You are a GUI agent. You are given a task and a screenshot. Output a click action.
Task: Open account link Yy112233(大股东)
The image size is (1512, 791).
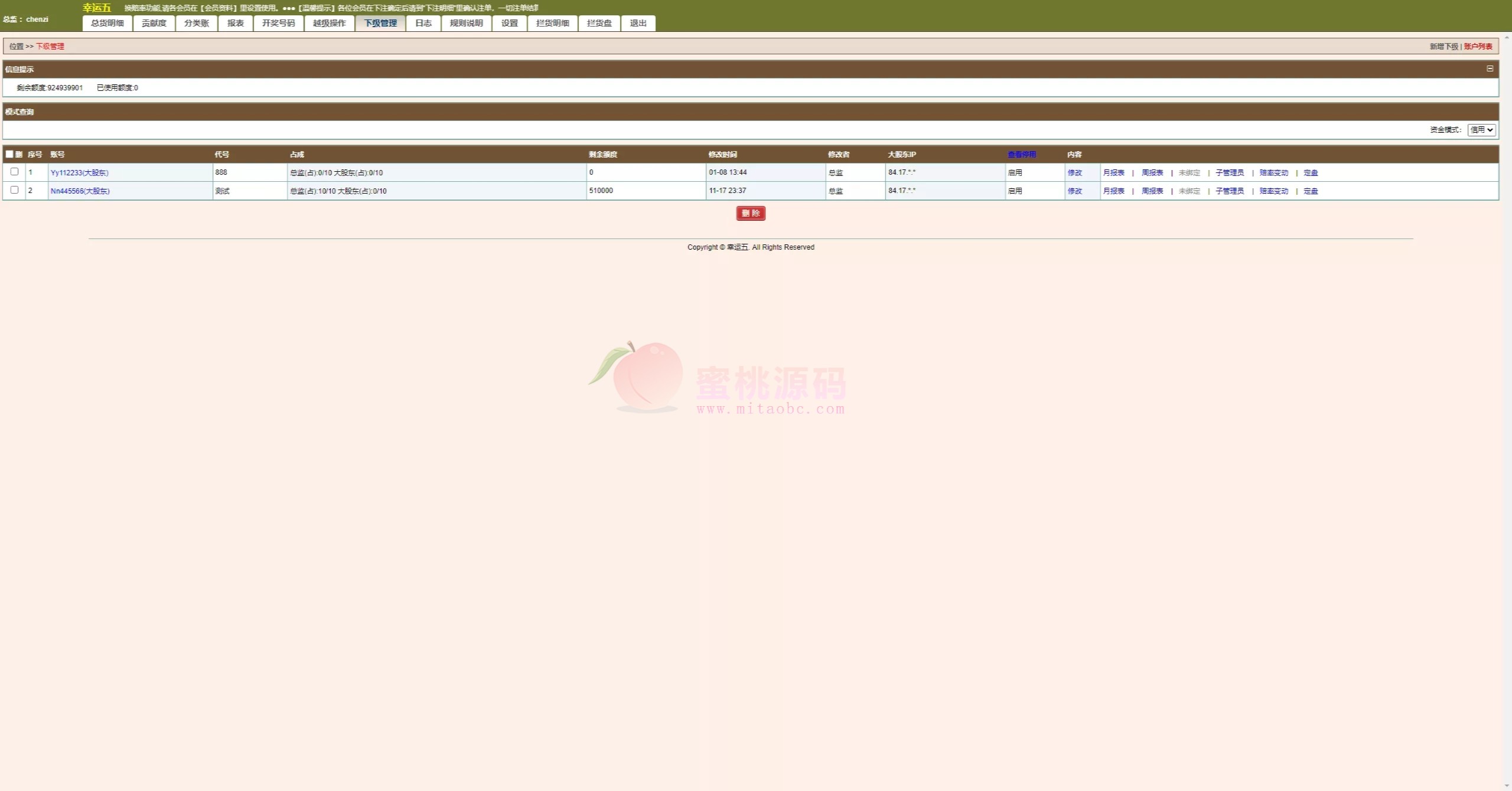[80, 173]
